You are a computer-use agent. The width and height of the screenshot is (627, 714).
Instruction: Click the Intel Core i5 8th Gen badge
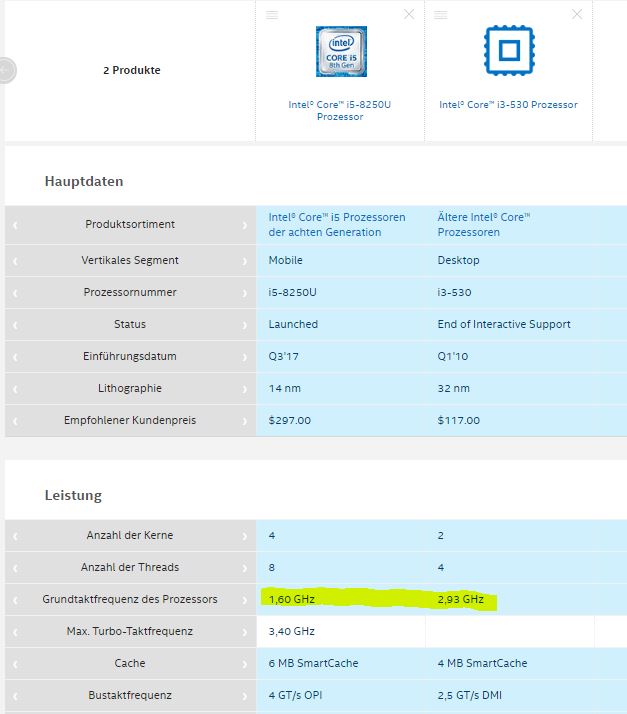(x=342, y=51)
